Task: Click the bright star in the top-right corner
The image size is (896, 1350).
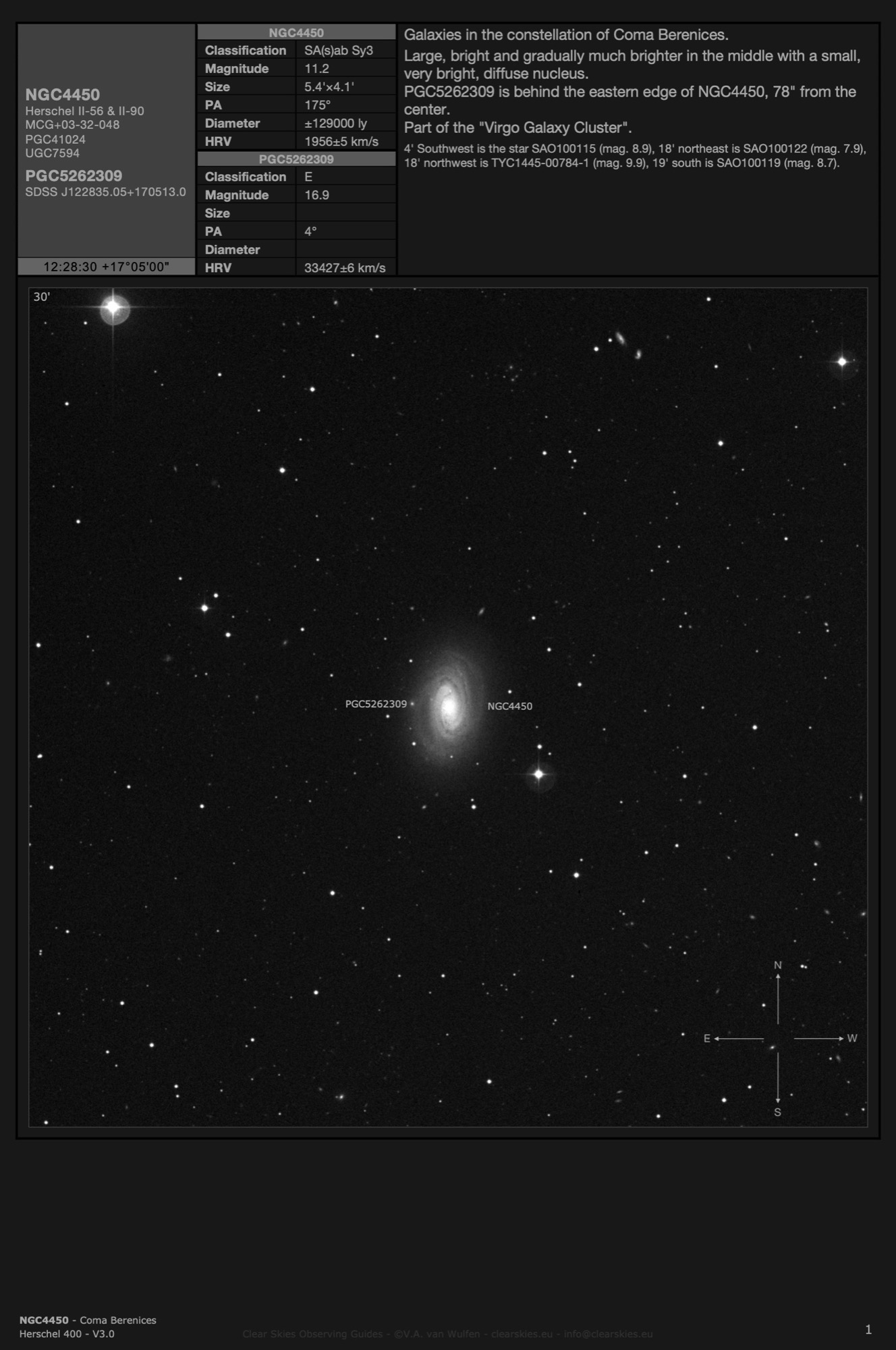Action: [842, 362]
